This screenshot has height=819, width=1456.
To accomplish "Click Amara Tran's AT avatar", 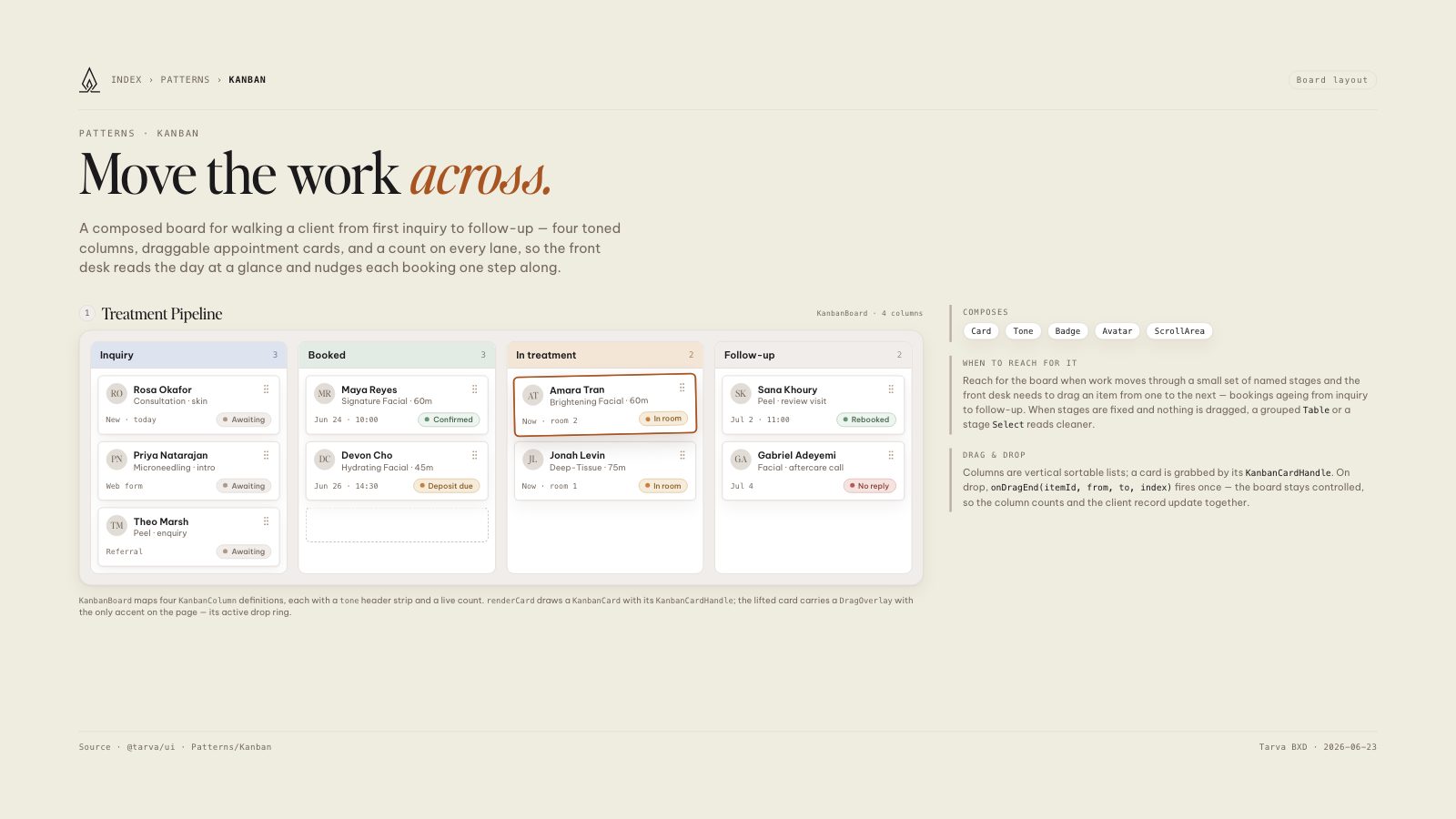I will coord(533,395).
